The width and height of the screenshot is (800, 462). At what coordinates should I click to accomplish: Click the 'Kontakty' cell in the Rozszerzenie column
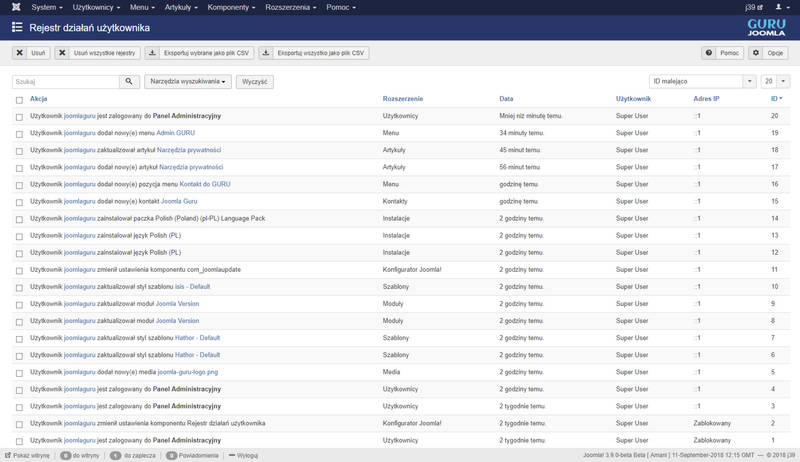[x=395, y=201]
